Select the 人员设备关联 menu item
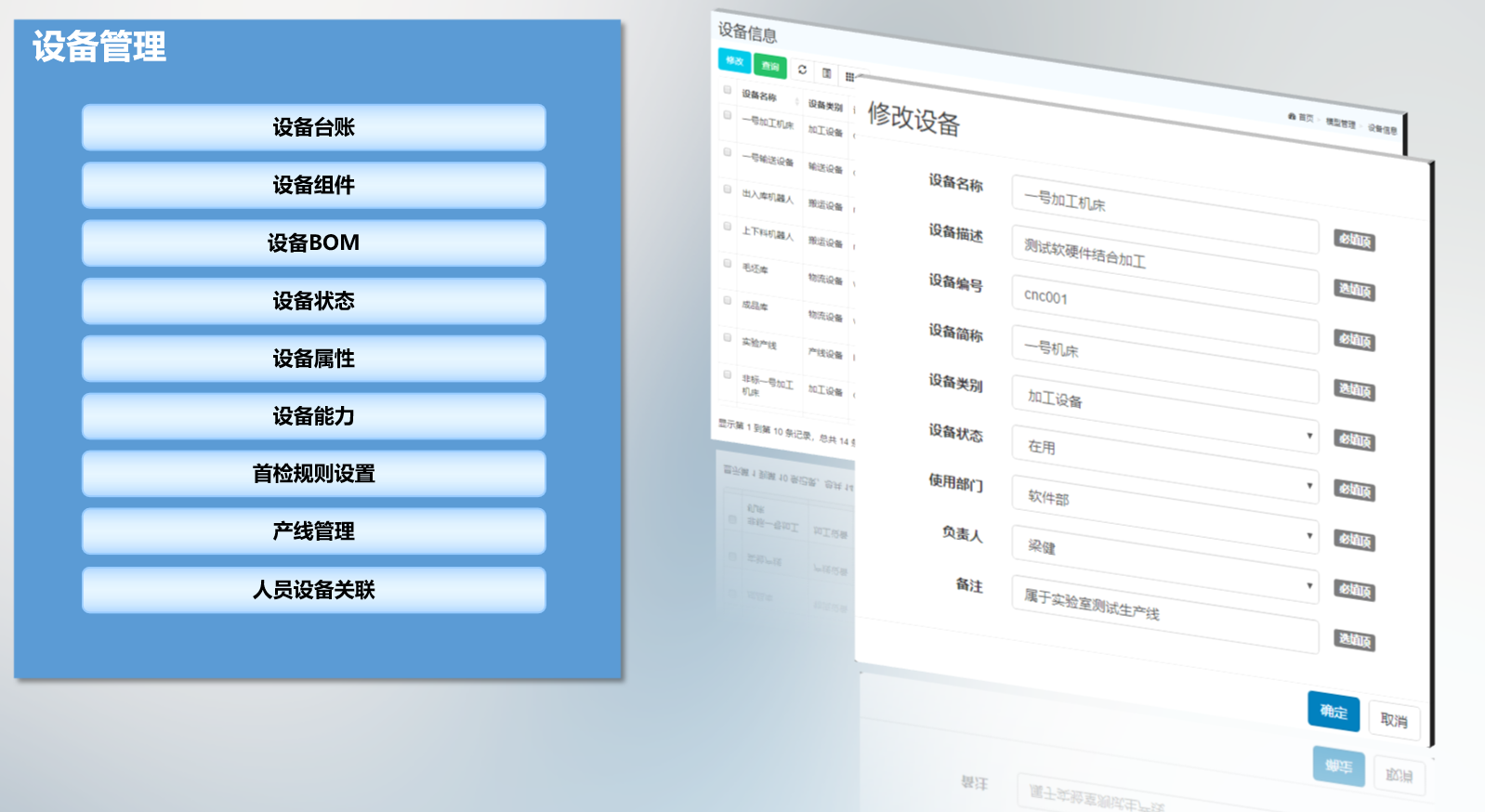The width and height of the screenshot is (1485, 812). pos(314,590)
